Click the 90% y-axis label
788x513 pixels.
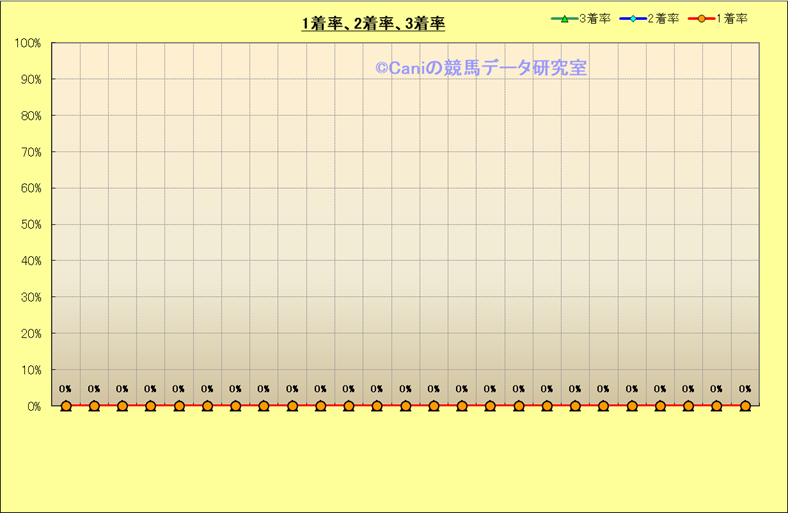(x=29, y=80)
